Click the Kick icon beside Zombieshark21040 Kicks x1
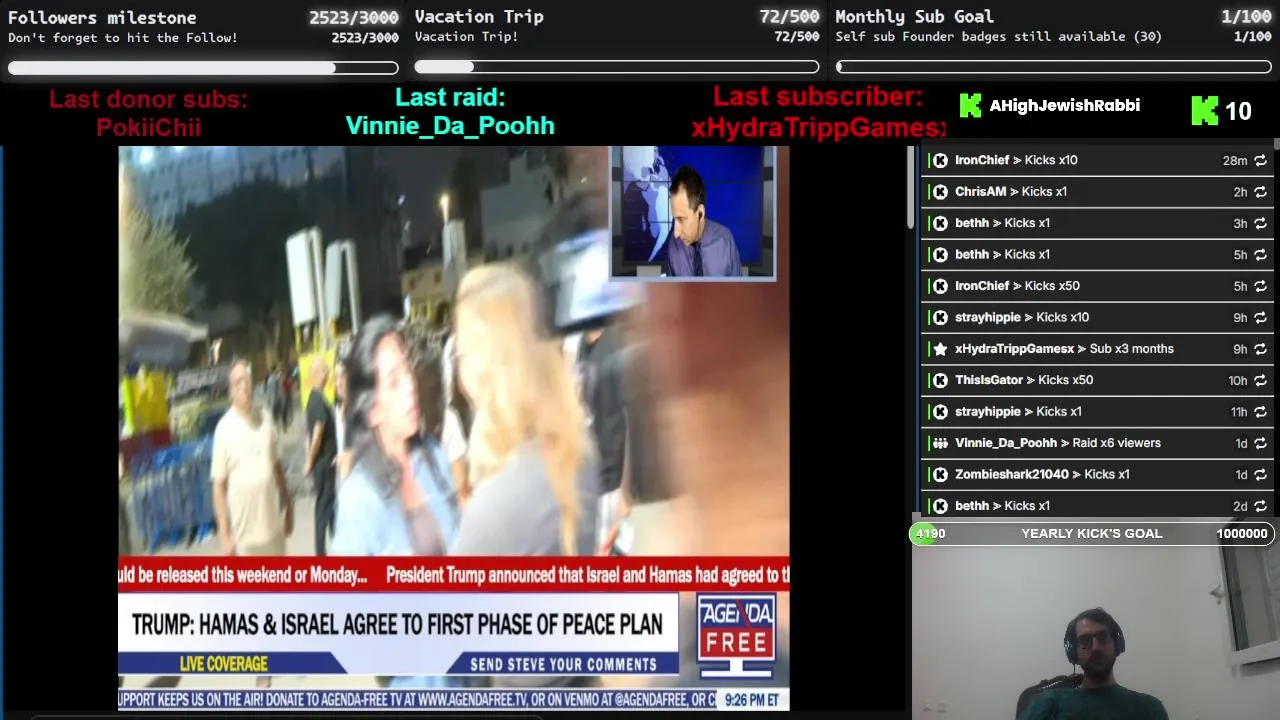Viewport: 1280px width, 720px height. [x=940, y=475]
